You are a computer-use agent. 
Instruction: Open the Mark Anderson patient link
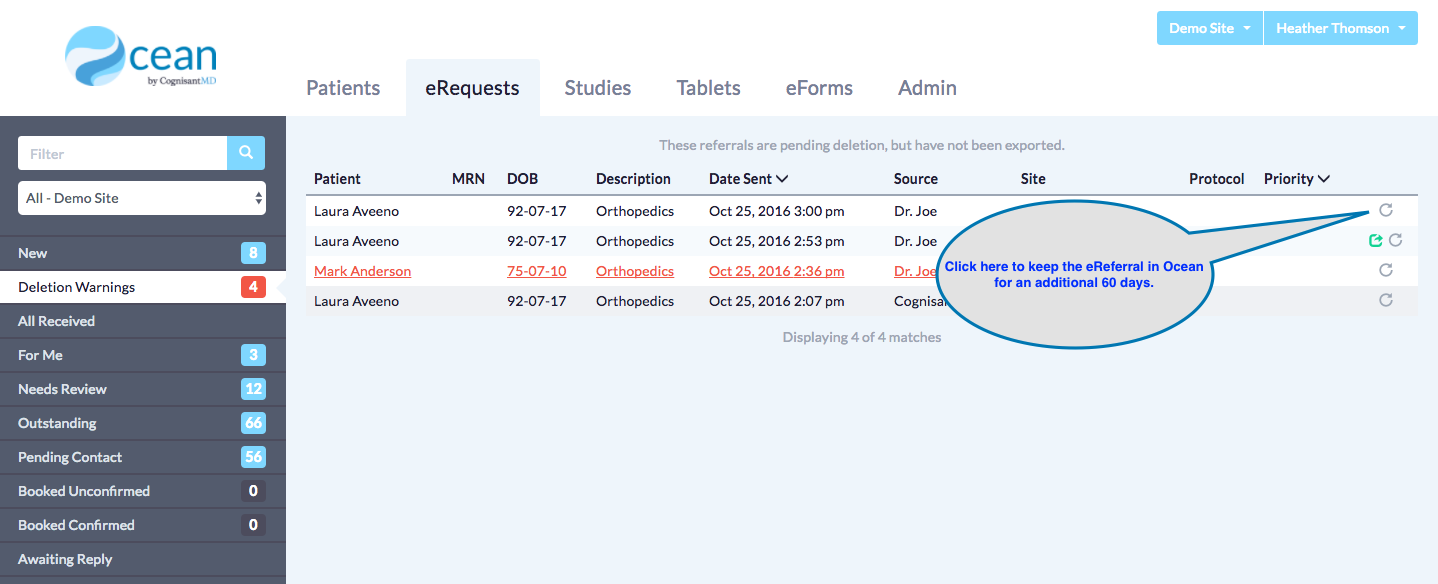(x=362, y=271)
